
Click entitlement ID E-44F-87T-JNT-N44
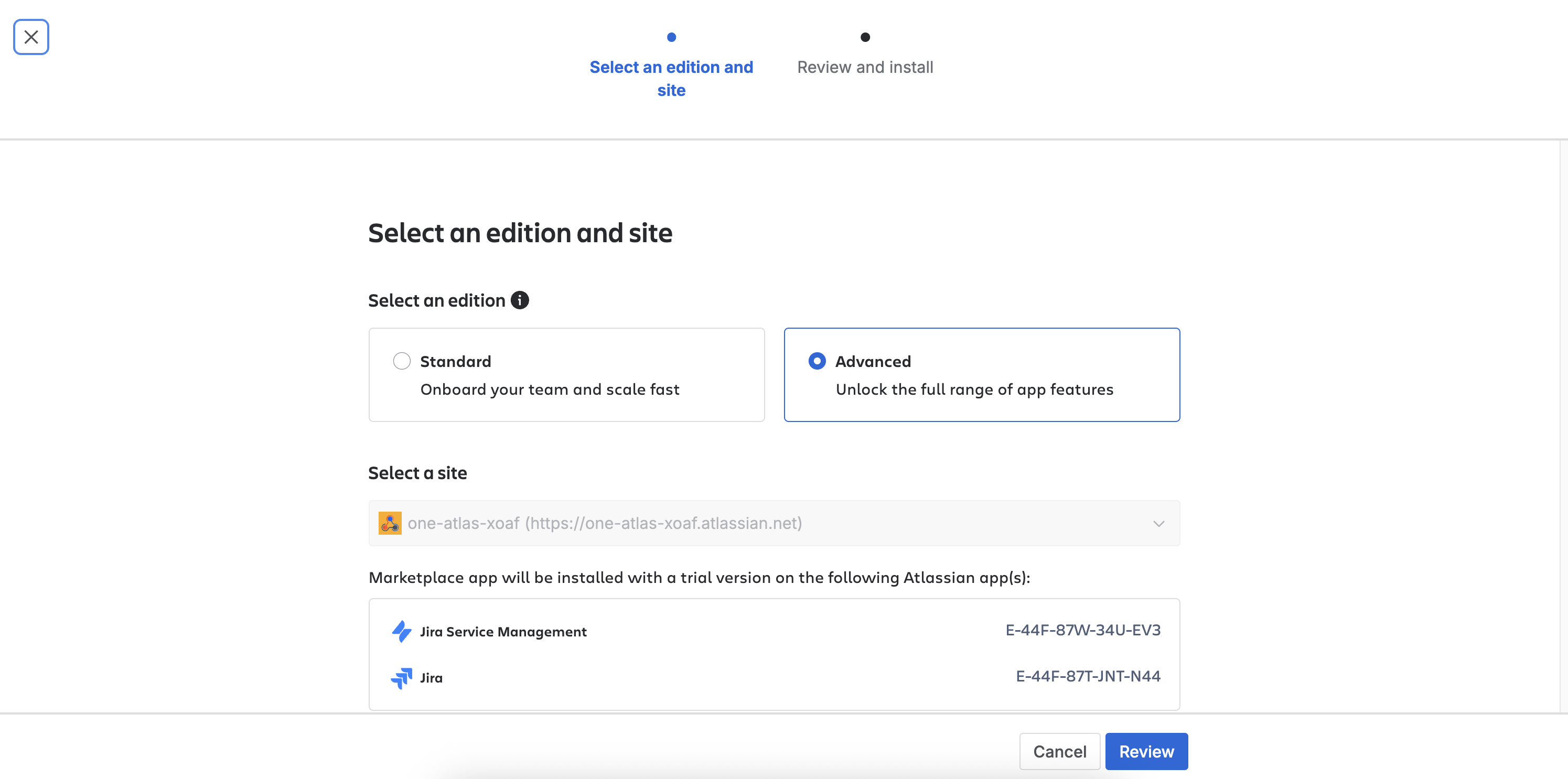pyautogui.click(x=1088, y=676)
